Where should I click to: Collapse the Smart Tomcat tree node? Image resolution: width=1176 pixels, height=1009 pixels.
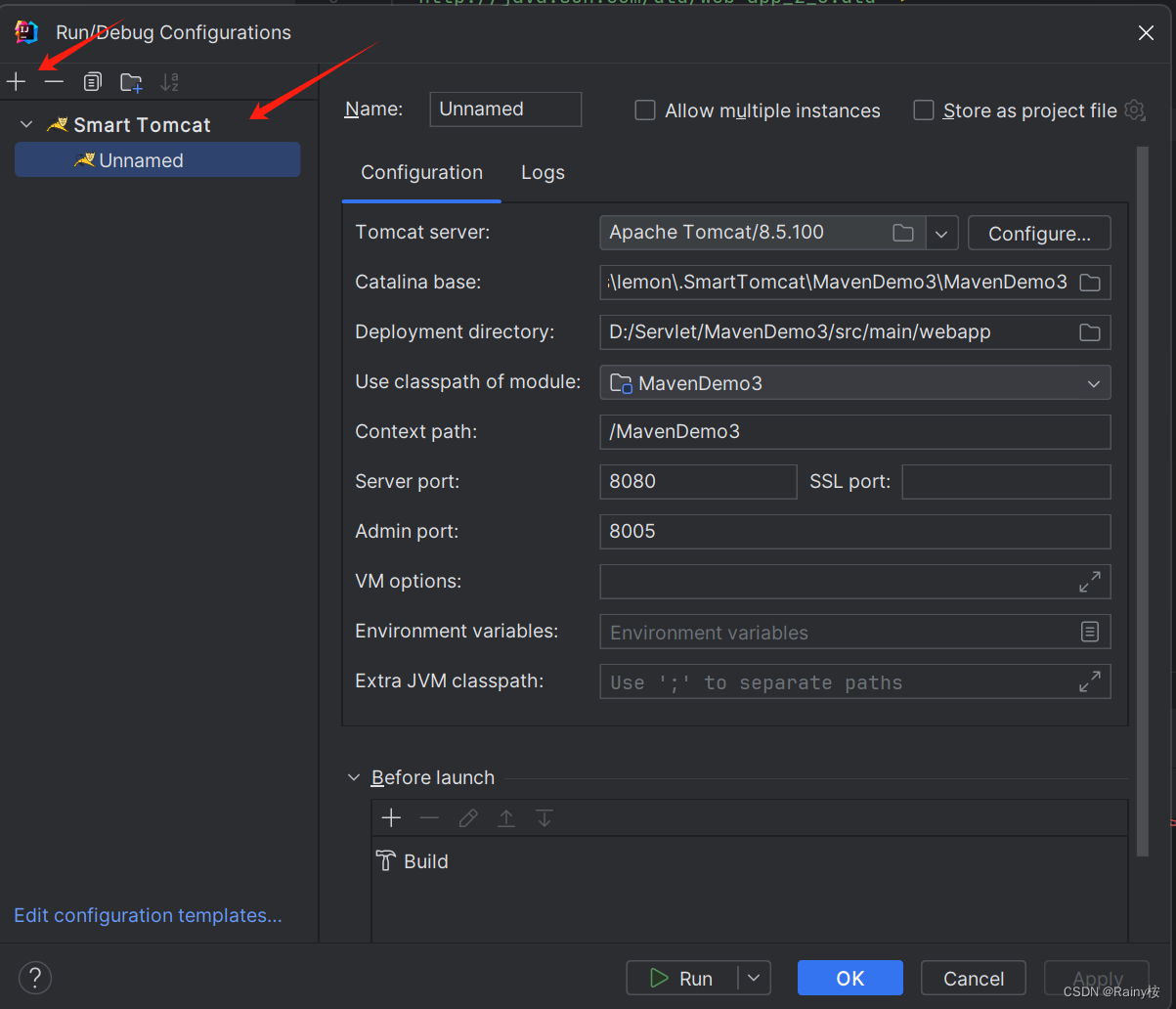coord(26,125)
